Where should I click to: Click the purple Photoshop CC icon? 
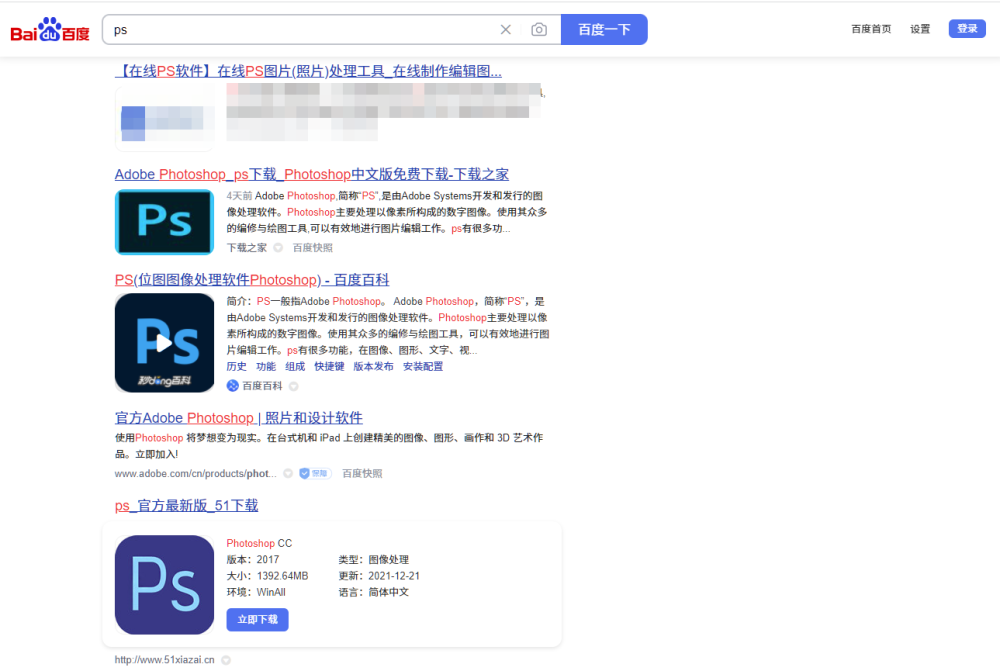(164, 585)
